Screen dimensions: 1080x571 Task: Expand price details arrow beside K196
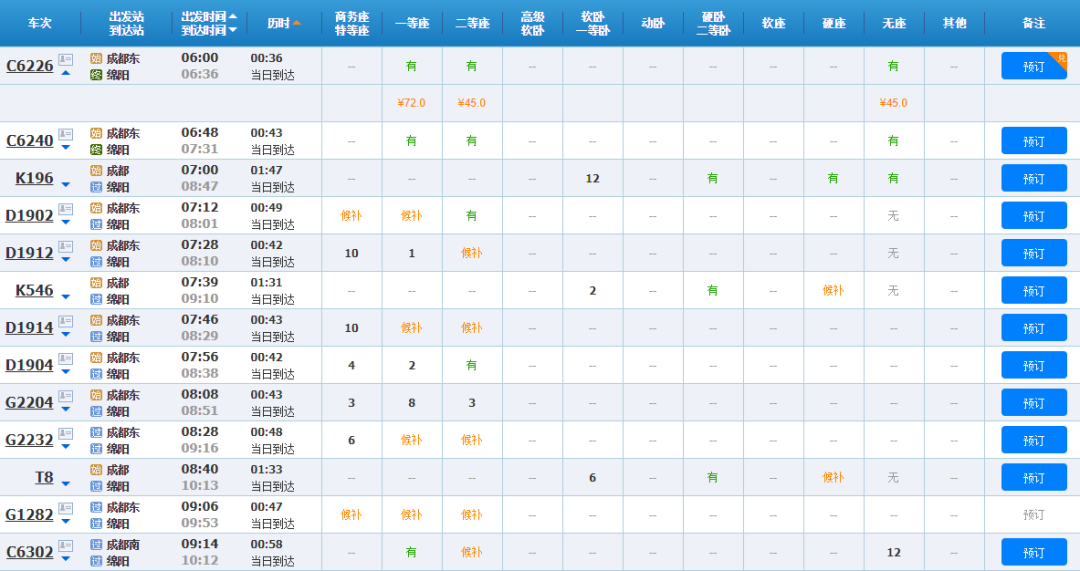(65, 185)
